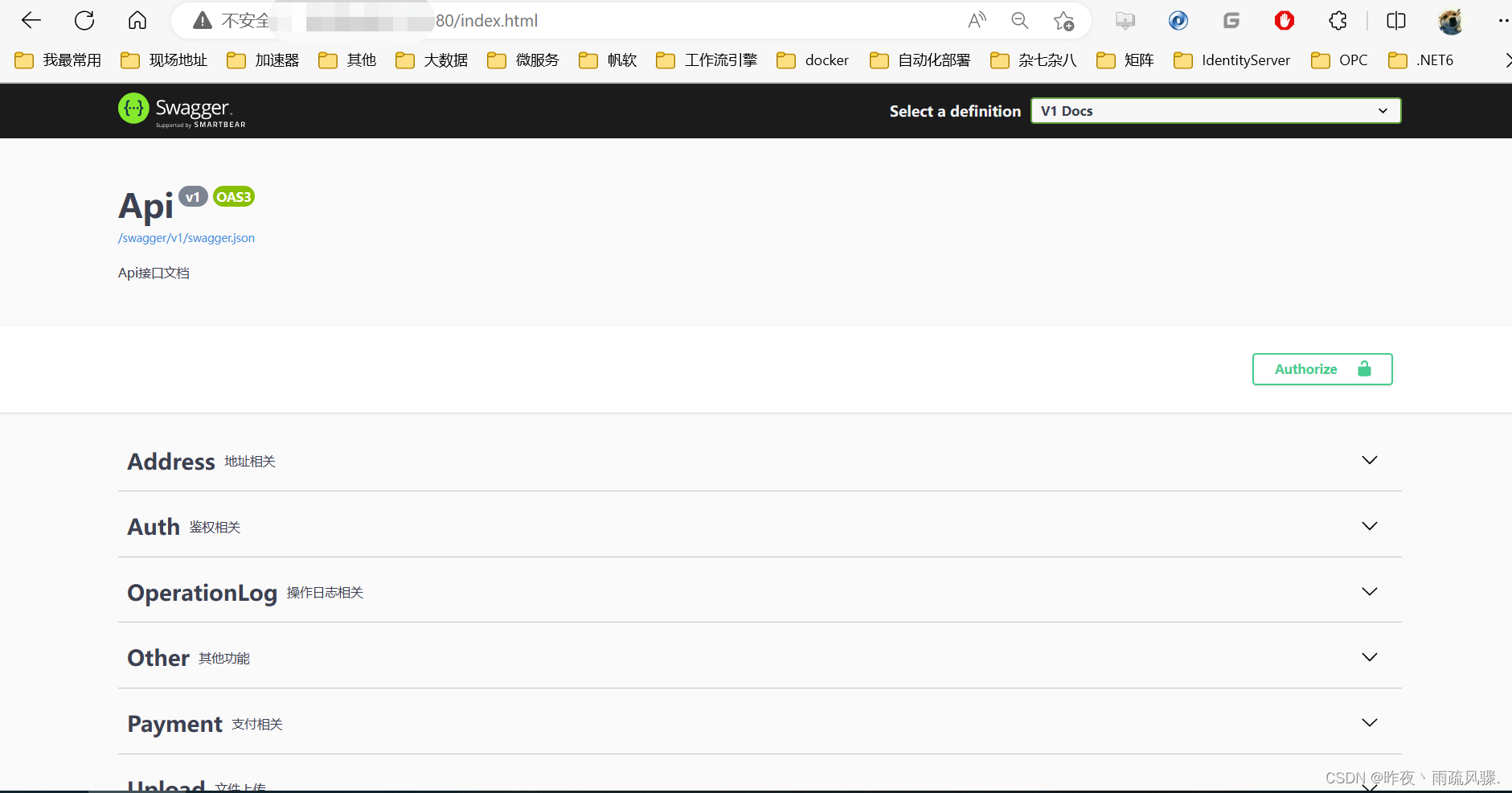
Task: Go back using the browser back arrow
Action: [31, 20]
